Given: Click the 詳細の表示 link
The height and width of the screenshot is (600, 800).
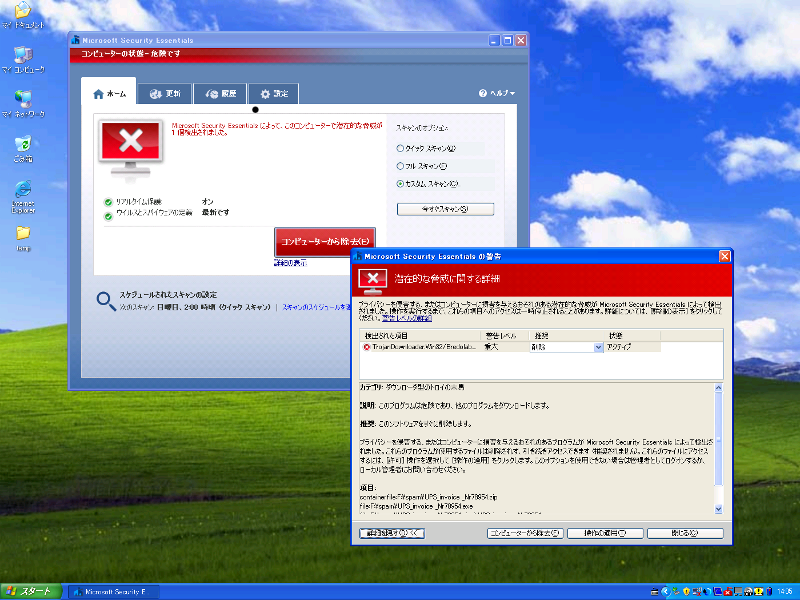Looking at the screenshot, I should (290, 263).
